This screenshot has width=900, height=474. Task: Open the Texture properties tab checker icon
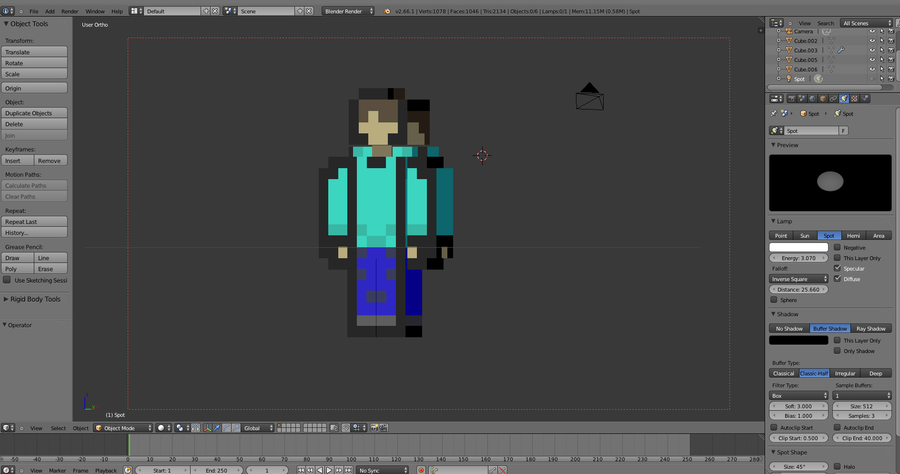(854, 99)
